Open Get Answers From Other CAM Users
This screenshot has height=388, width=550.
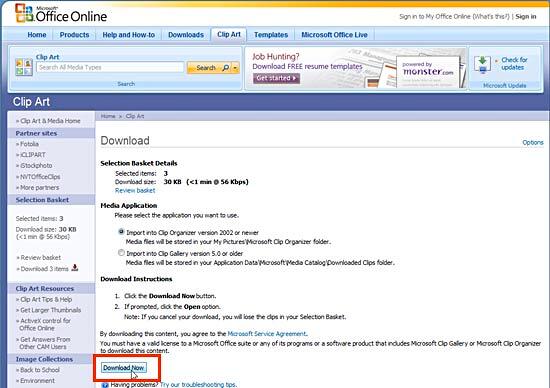[45, 343]
